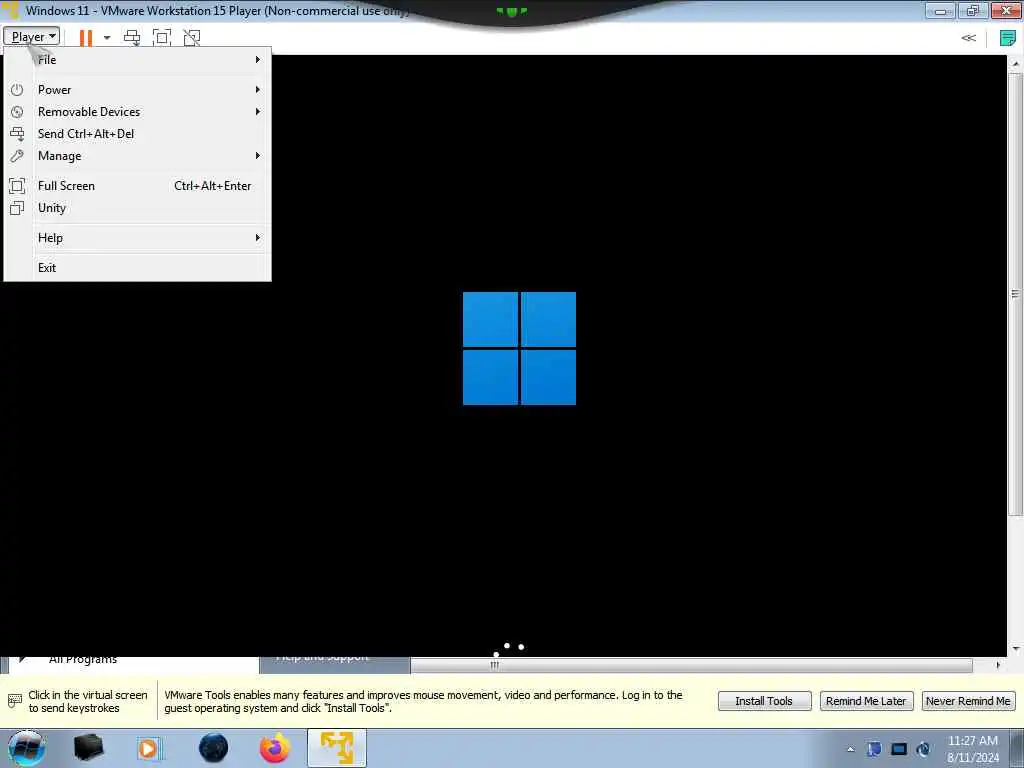1024x768 pixels.
Task: Click Remind Me Later button
Action: pyautogui.click(x=866, y=701)
